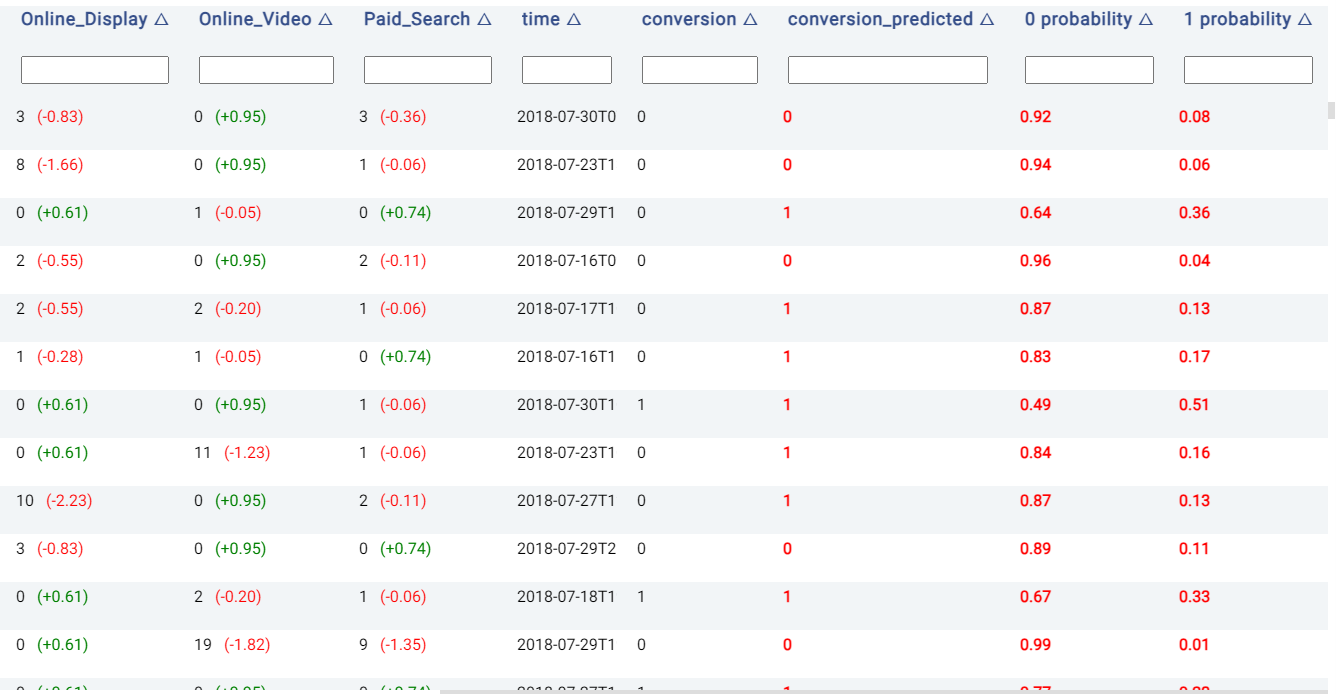The width and height of the screenshot is (1337, 694).
Task: Focus the filter field under time
Action: coord(567,70)
